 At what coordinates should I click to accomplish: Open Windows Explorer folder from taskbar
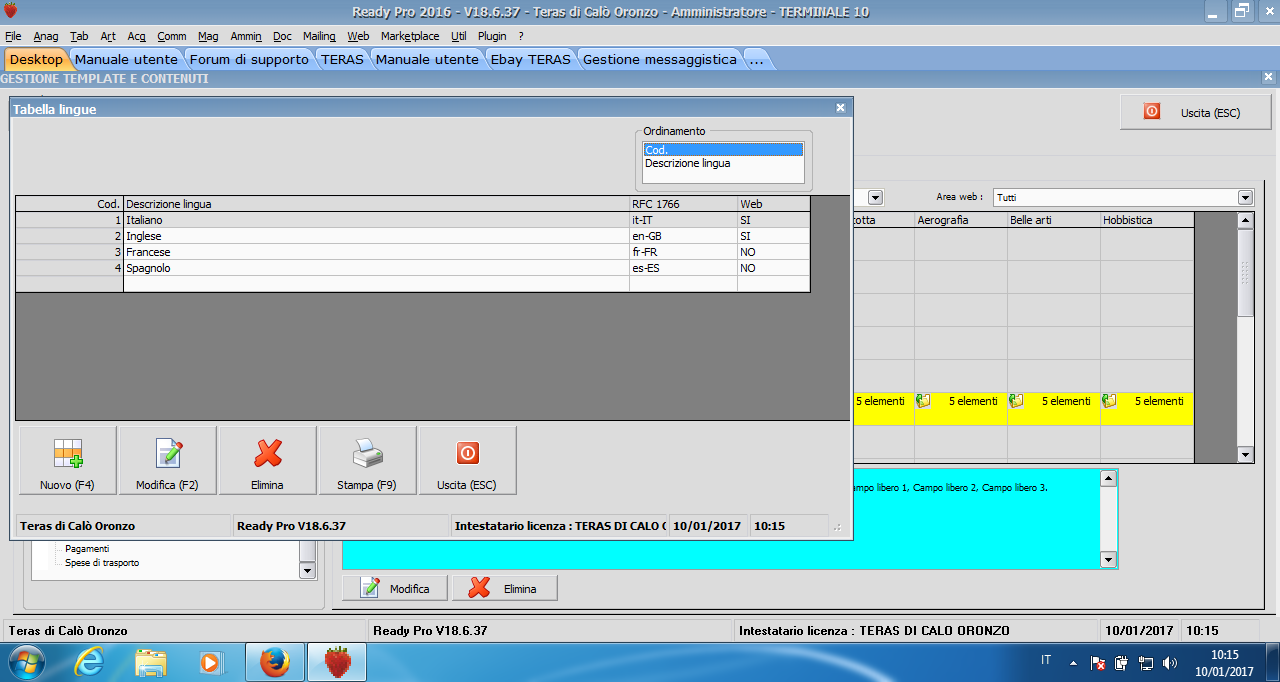150,662
